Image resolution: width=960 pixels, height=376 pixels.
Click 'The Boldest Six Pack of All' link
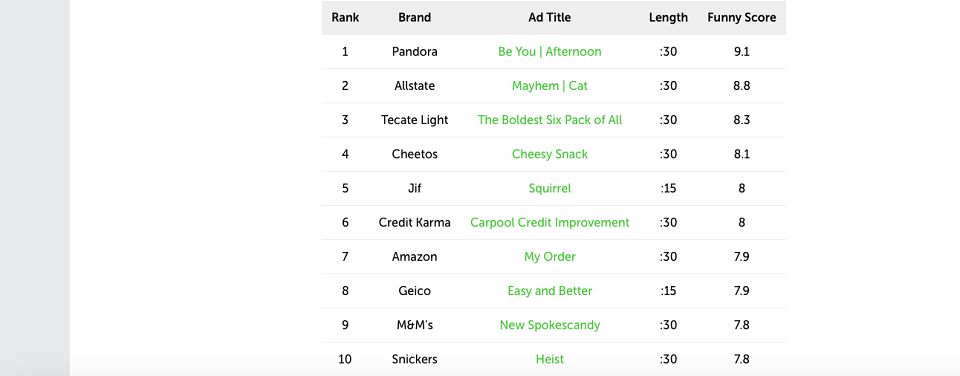(x=549, y=120)
